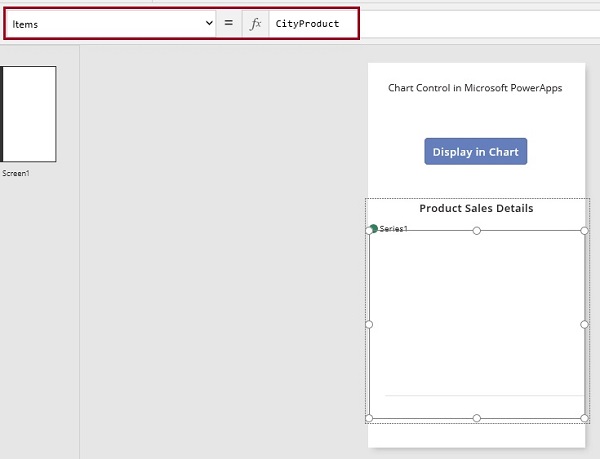Click the equals sign in formula bar

(228, 23)
